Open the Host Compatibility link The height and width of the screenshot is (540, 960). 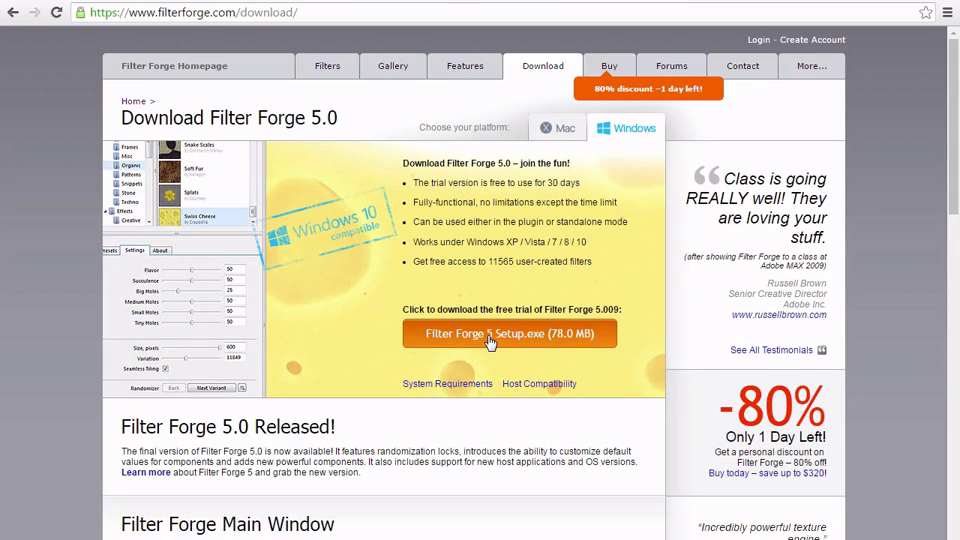tap(539, 384)
